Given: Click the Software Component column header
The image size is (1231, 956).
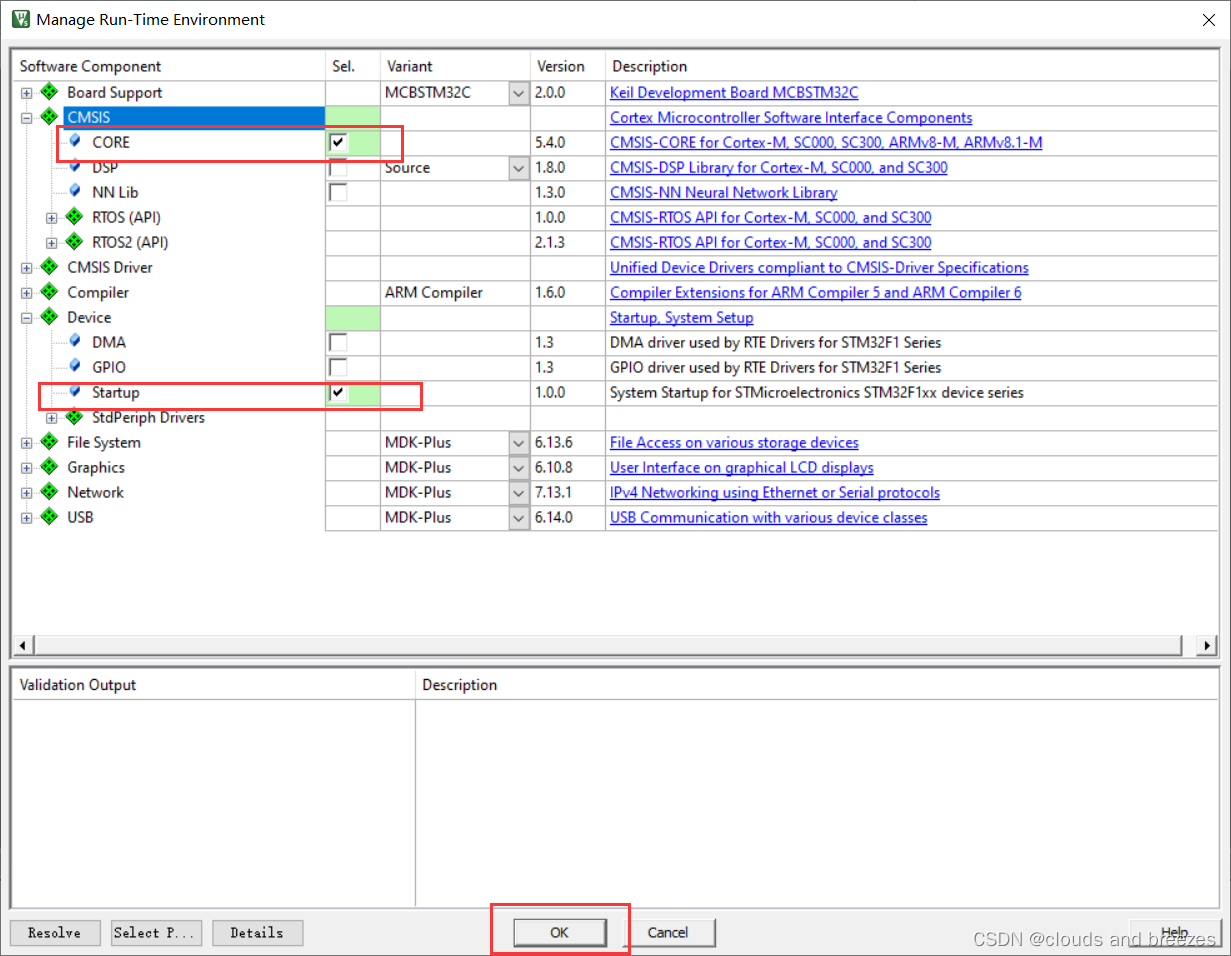Looking at the screenshot, I should click(x=168, y=66).
